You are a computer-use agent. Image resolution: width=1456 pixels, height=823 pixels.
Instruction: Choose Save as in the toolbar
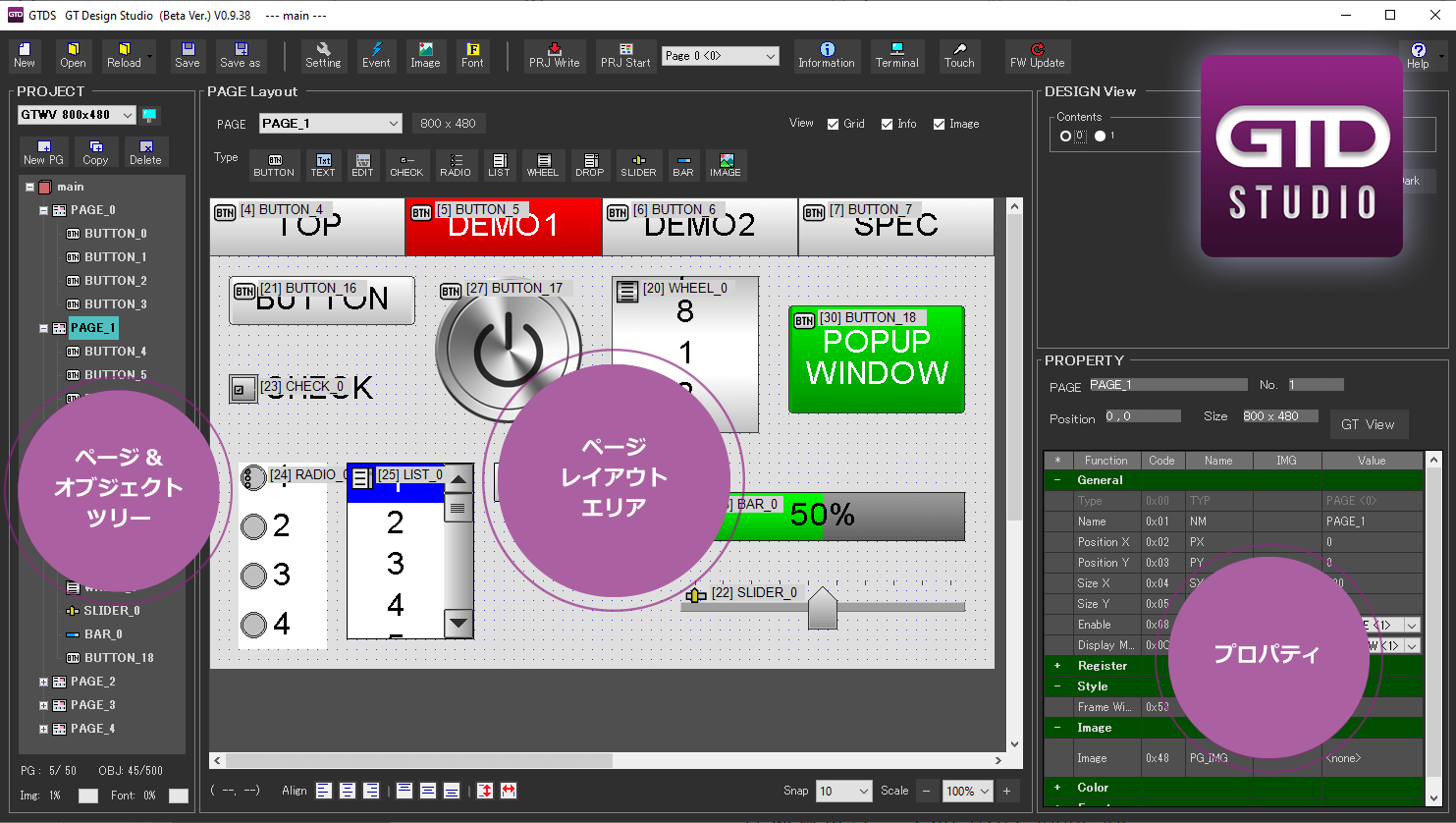pyautogui.click(x=241, y=56)
